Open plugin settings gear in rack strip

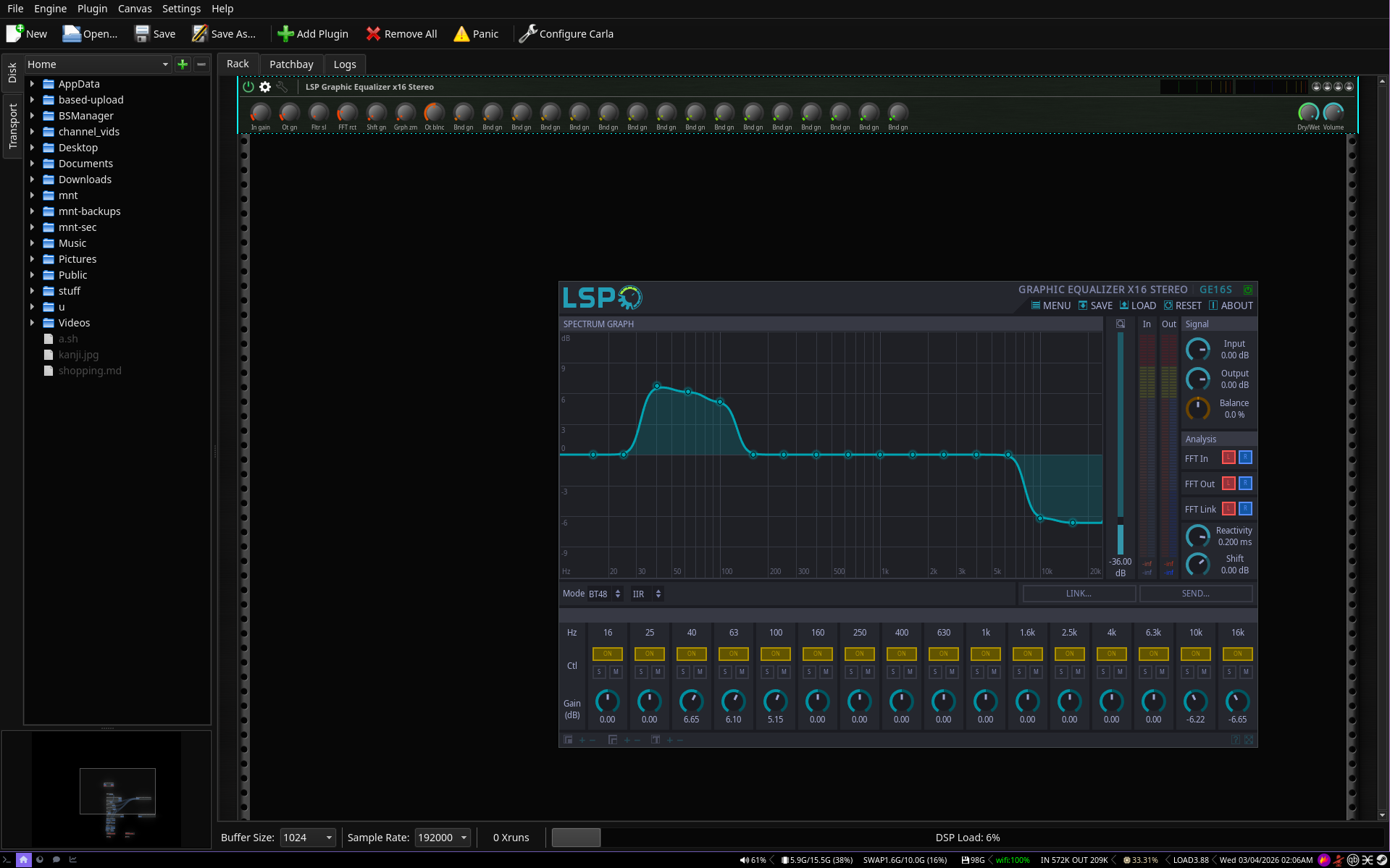tap(265, 87)
